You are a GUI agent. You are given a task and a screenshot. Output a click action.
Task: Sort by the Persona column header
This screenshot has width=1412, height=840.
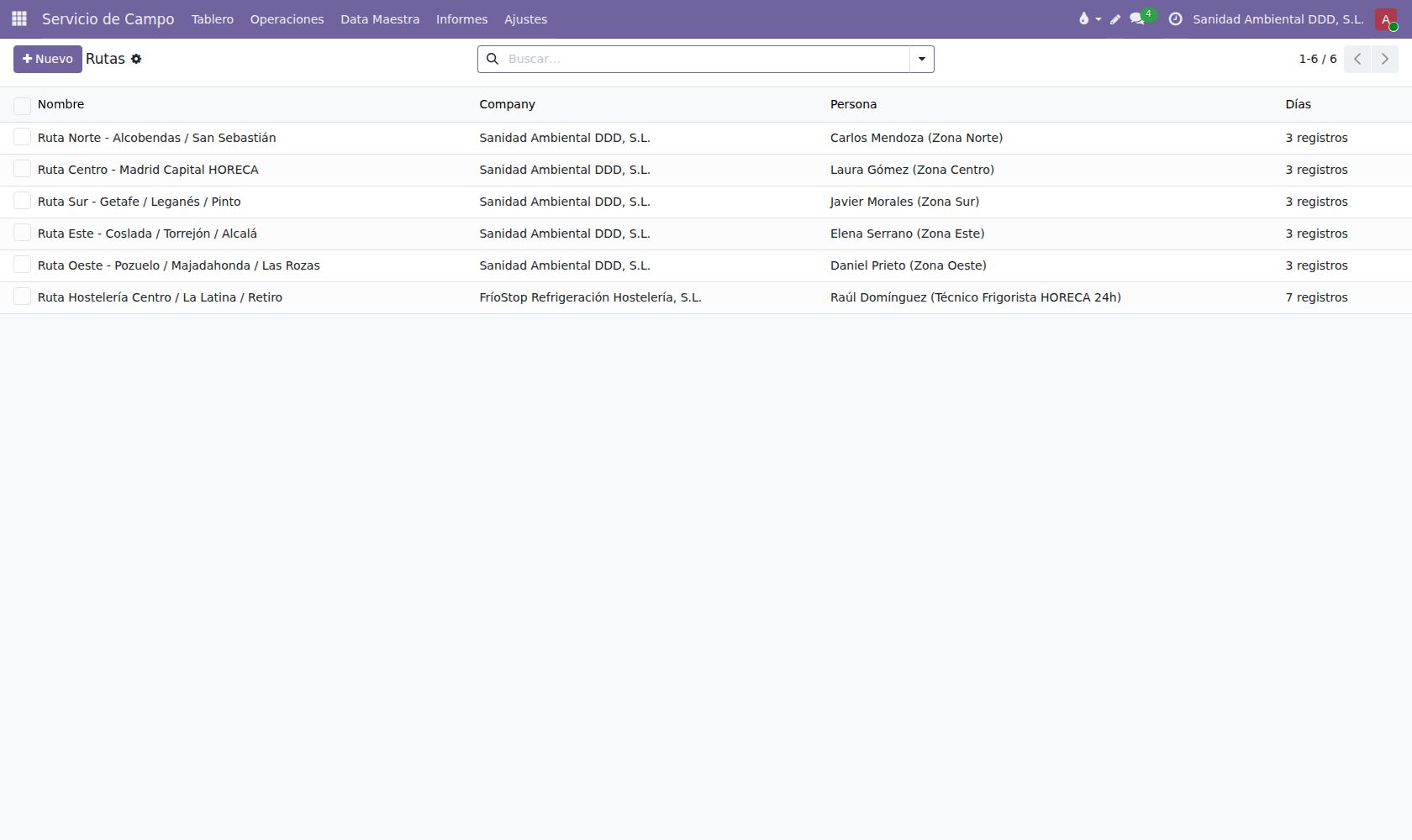[x=853, y=104]
